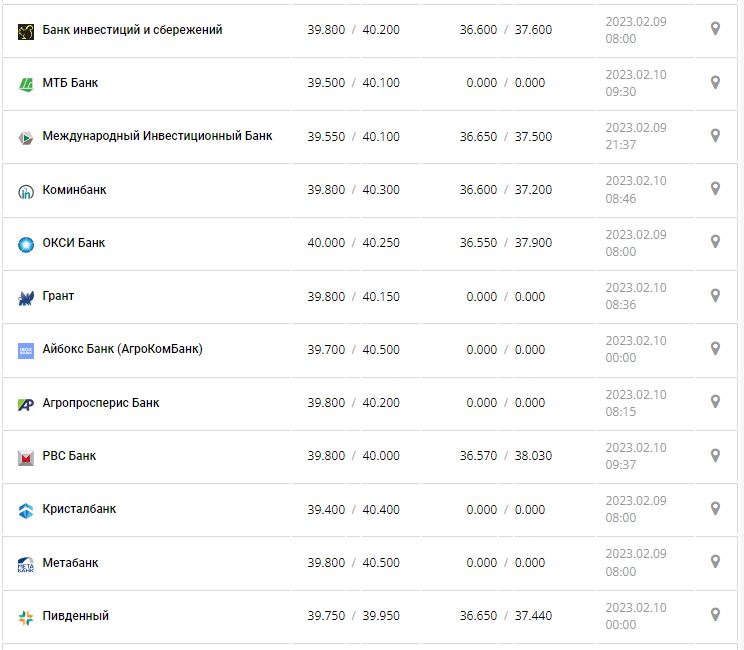Click the Кристалбанк logo icon
744x650 pixels.
tap(26, 510)
